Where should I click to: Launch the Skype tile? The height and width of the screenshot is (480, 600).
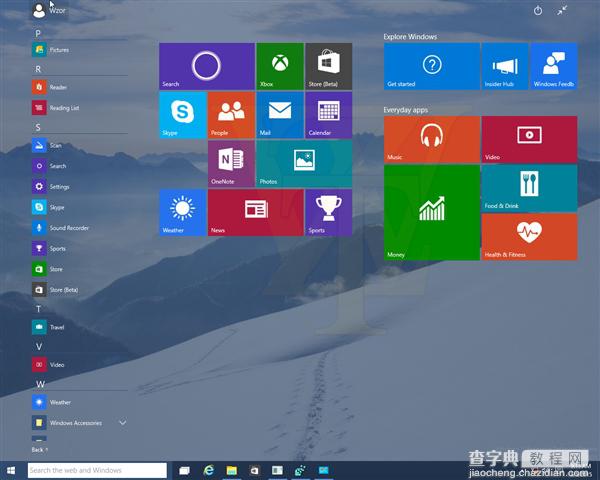pyautogui.click(x=183, y=115)
